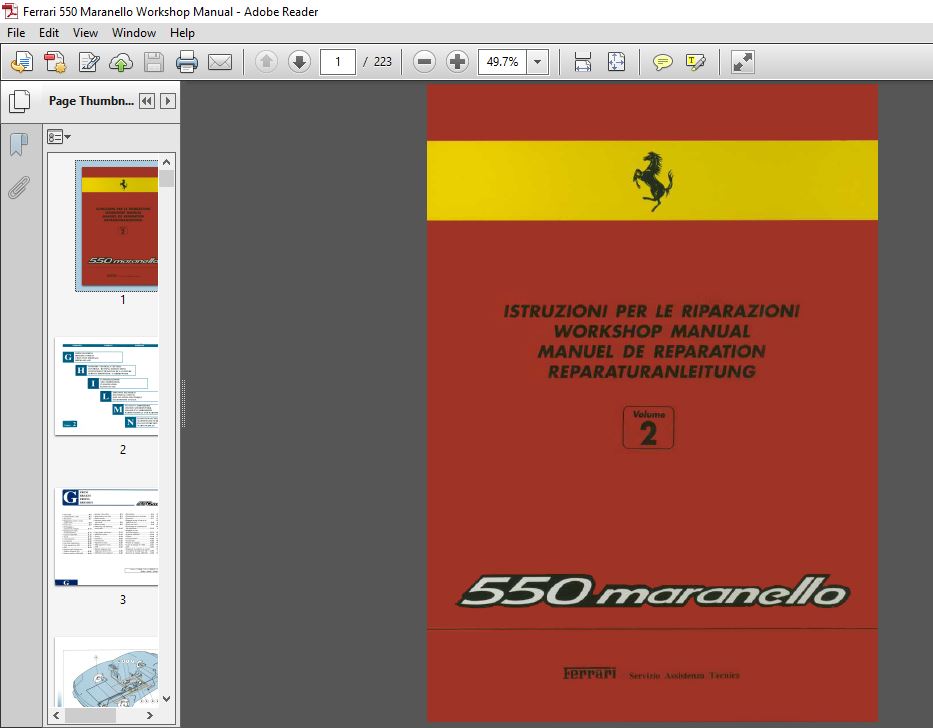Collapse the Page Thumbnails panel
The width and height of the screenshot is (933, 728).
[147, 101]
